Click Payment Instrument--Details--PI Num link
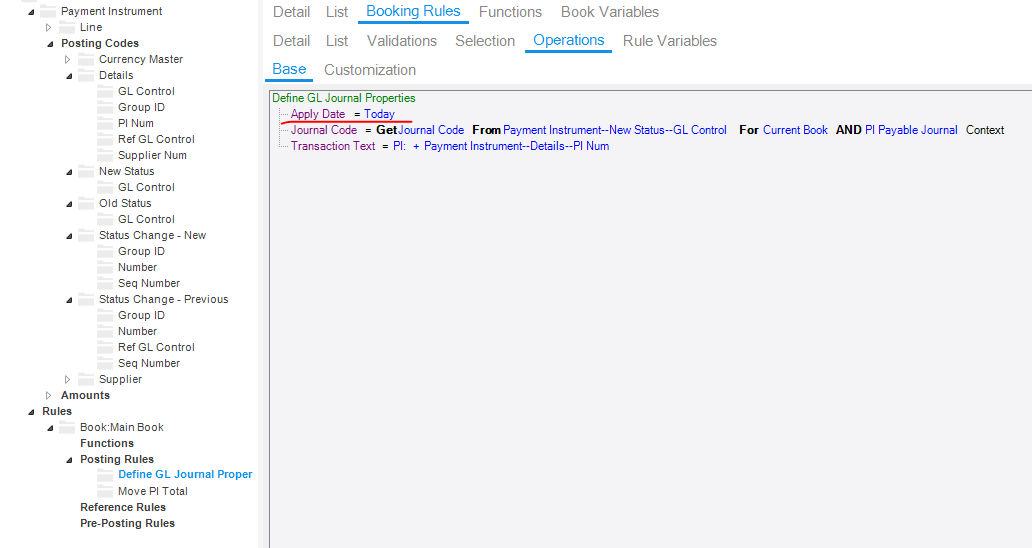Image resolution: width=1032 pixels, height=548 pixels. (517, 146)
